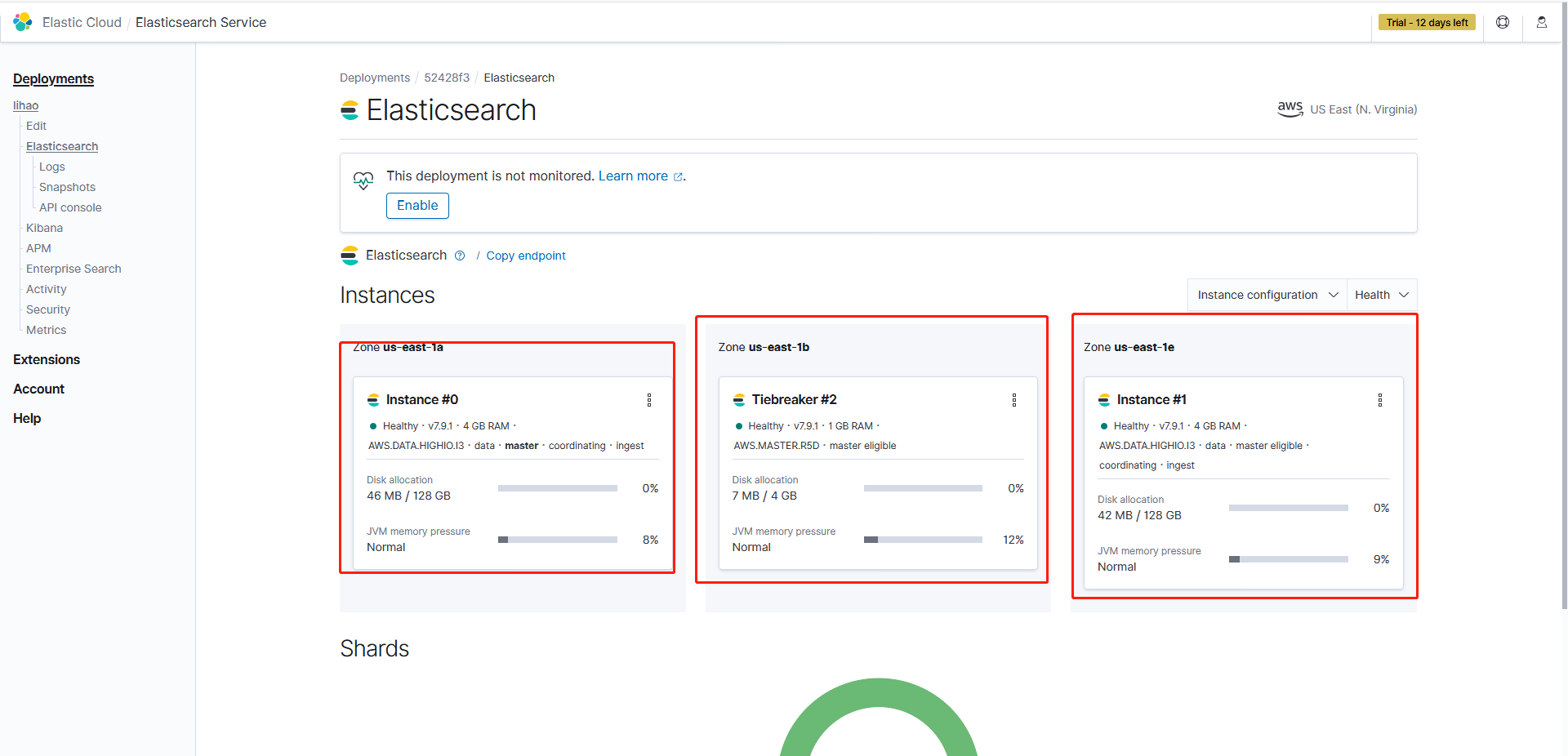This screenshot has width=1568, height=756.
Task: Open the user account icon menu
Action: point(1542,22)
